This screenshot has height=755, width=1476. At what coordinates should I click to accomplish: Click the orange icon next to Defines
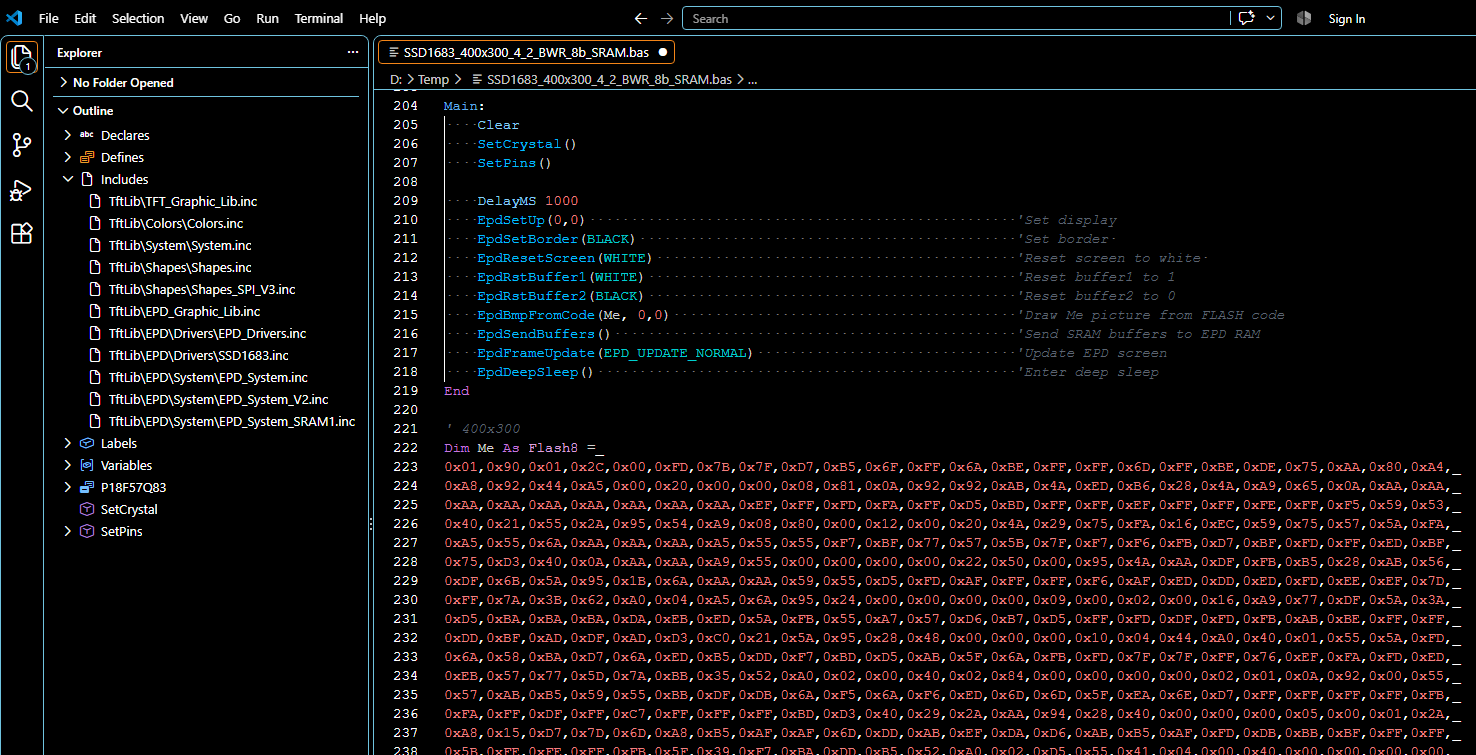(x=87, y=157)
